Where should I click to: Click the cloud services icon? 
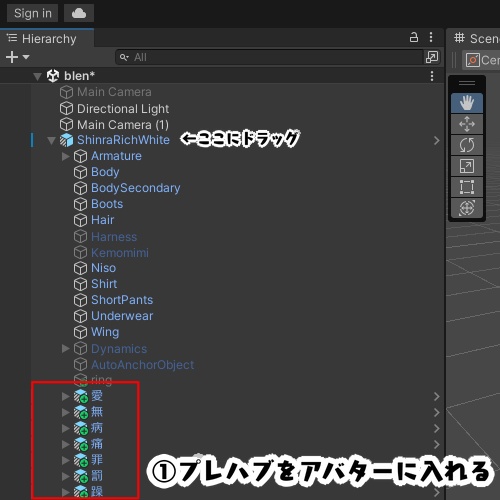[79, 13]
